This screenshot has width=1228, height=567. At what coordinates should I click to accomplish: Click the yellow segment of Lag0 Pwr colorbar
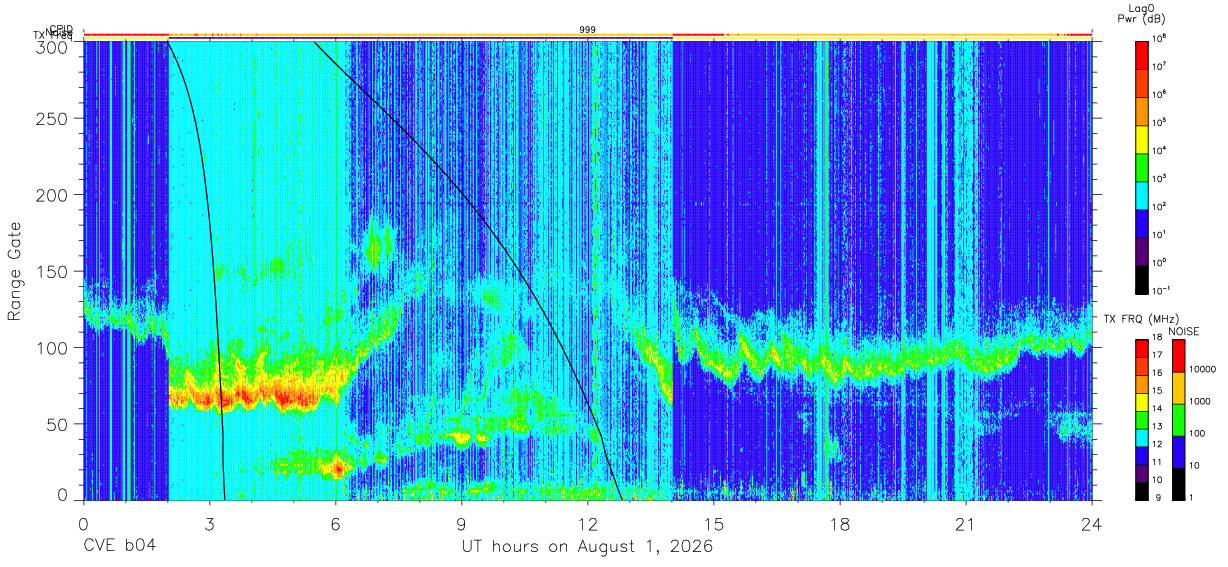[1142, 138]
